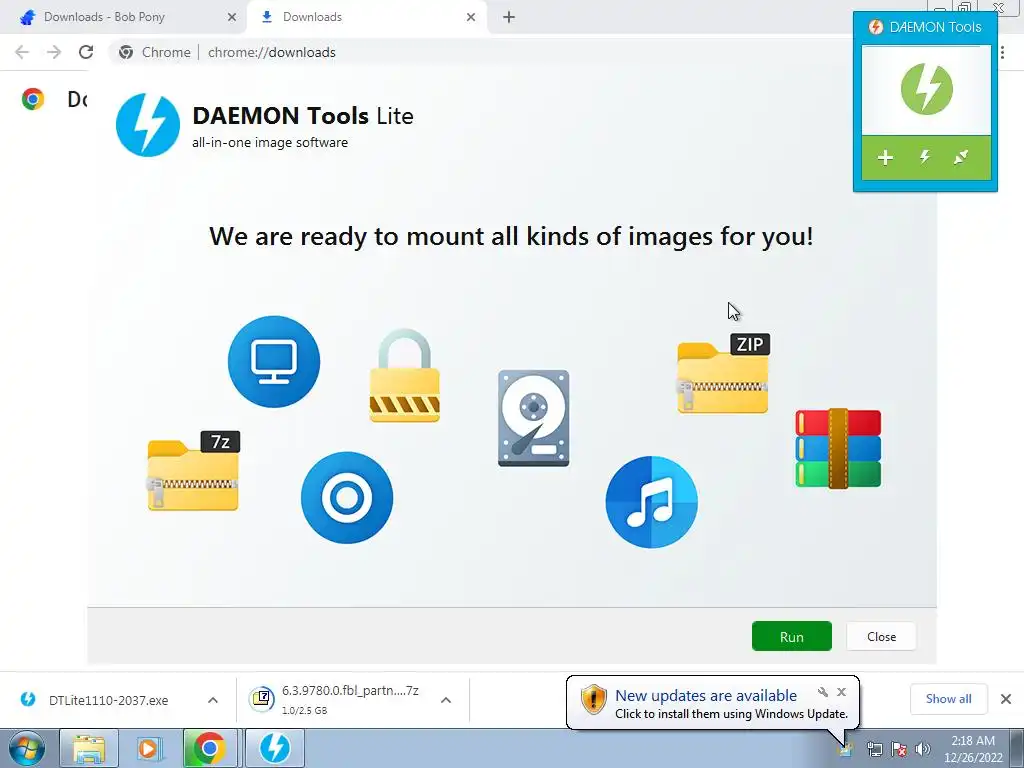The width and height of the screenshot is (1024, 768).
Task: Click the chrome://downloads address bar
Action: pyautogui.click(x=480, y=52)
